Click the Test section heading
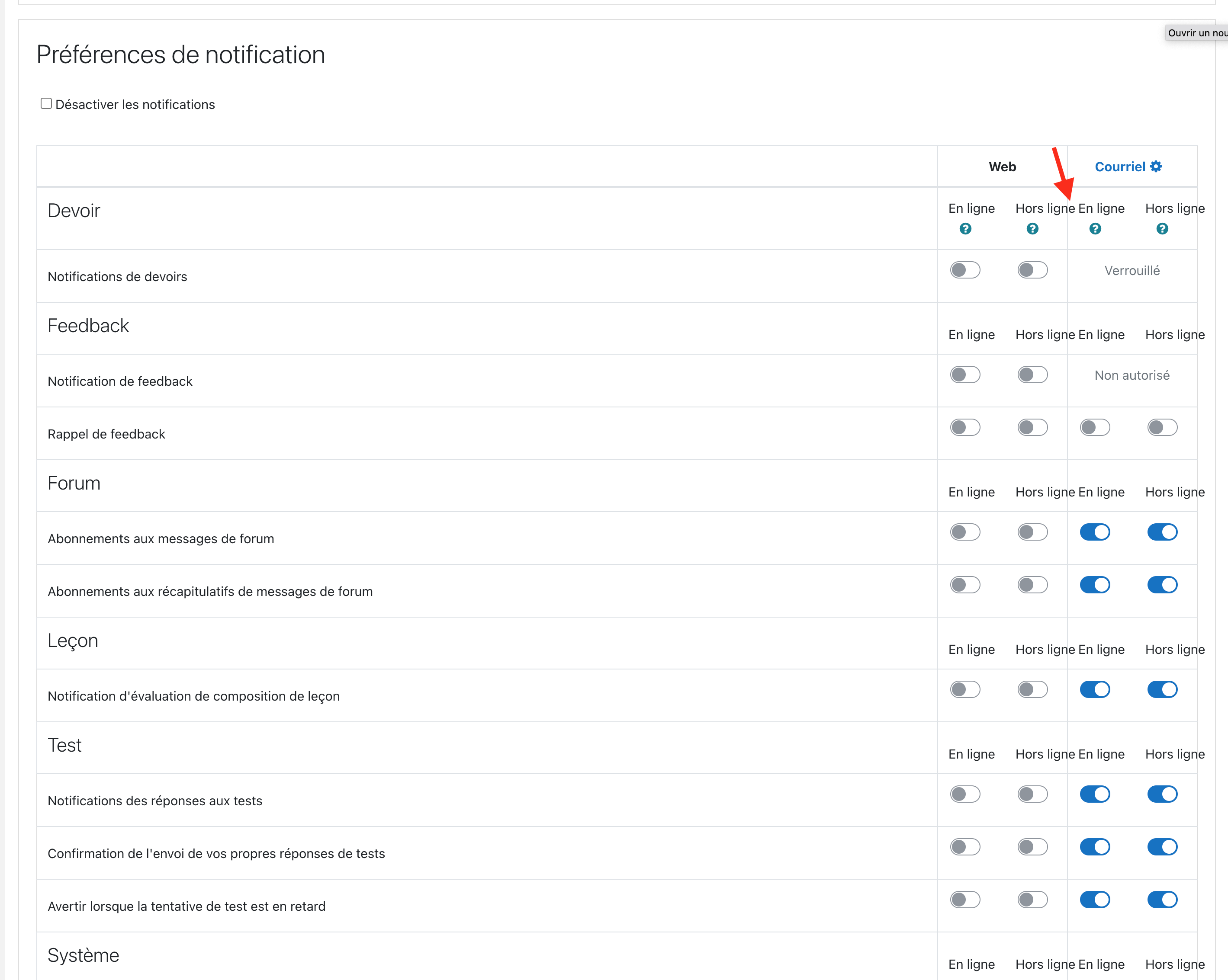The width and height of the screenshot is (1228, 980). click(x=64, y=746)
